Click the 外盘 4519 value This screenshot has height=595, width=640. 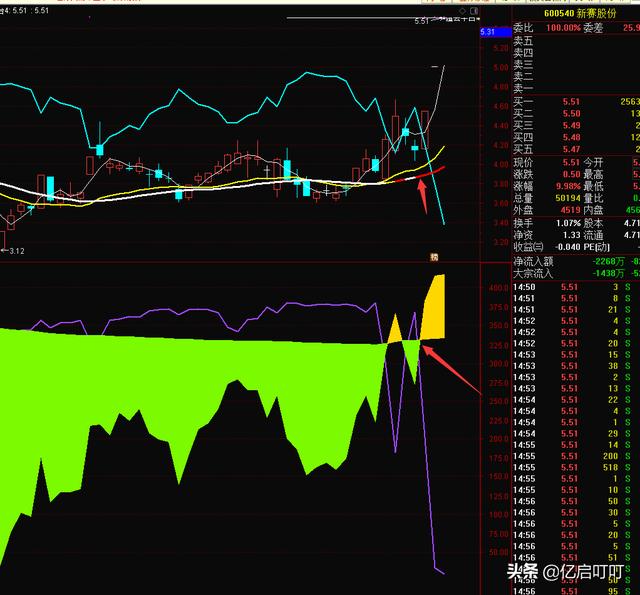(570, 210)
